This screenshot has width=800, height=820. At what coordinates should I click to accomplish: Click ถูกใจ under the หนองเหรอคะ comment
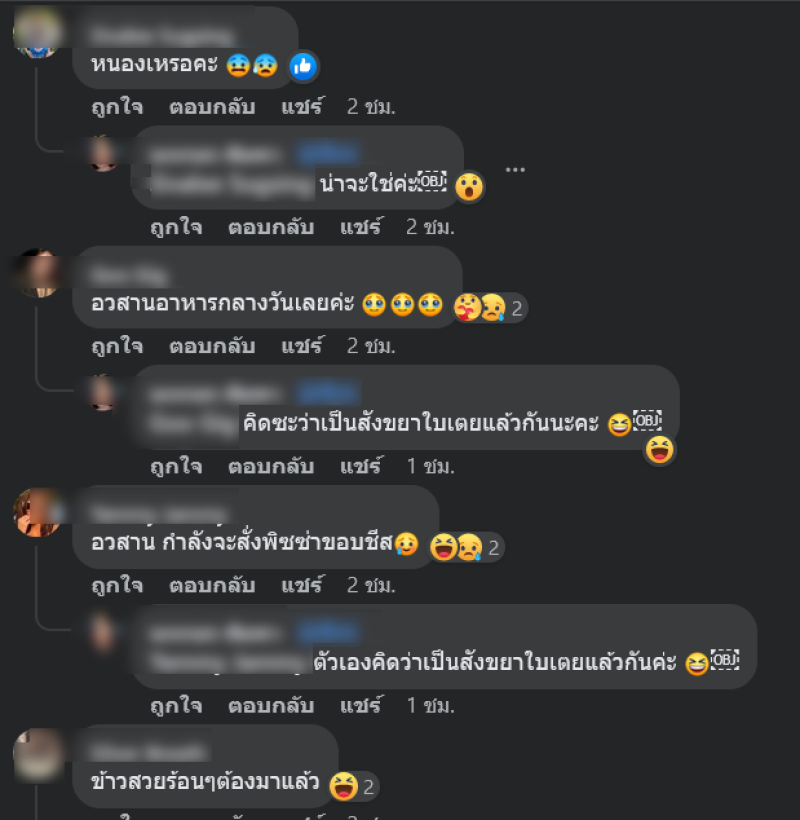pyautogui.click(x=117, y=107)
